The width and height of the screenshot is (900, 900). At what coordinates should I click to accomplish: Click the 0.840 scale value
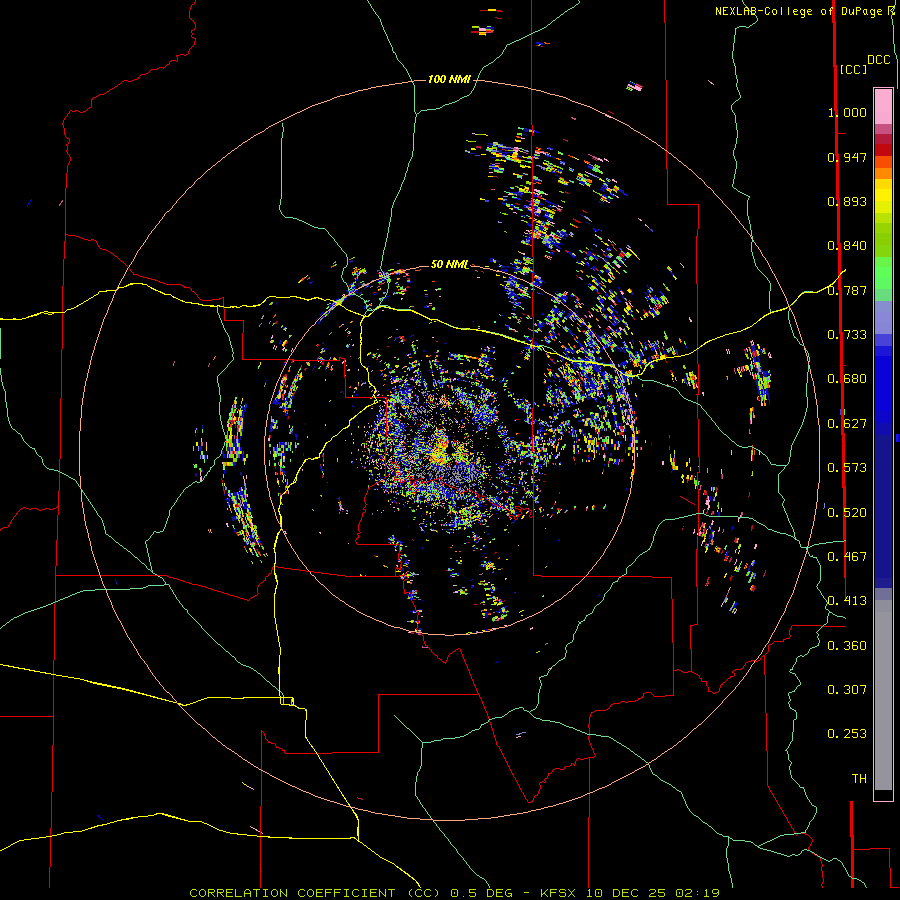click(x=847, y=246)
